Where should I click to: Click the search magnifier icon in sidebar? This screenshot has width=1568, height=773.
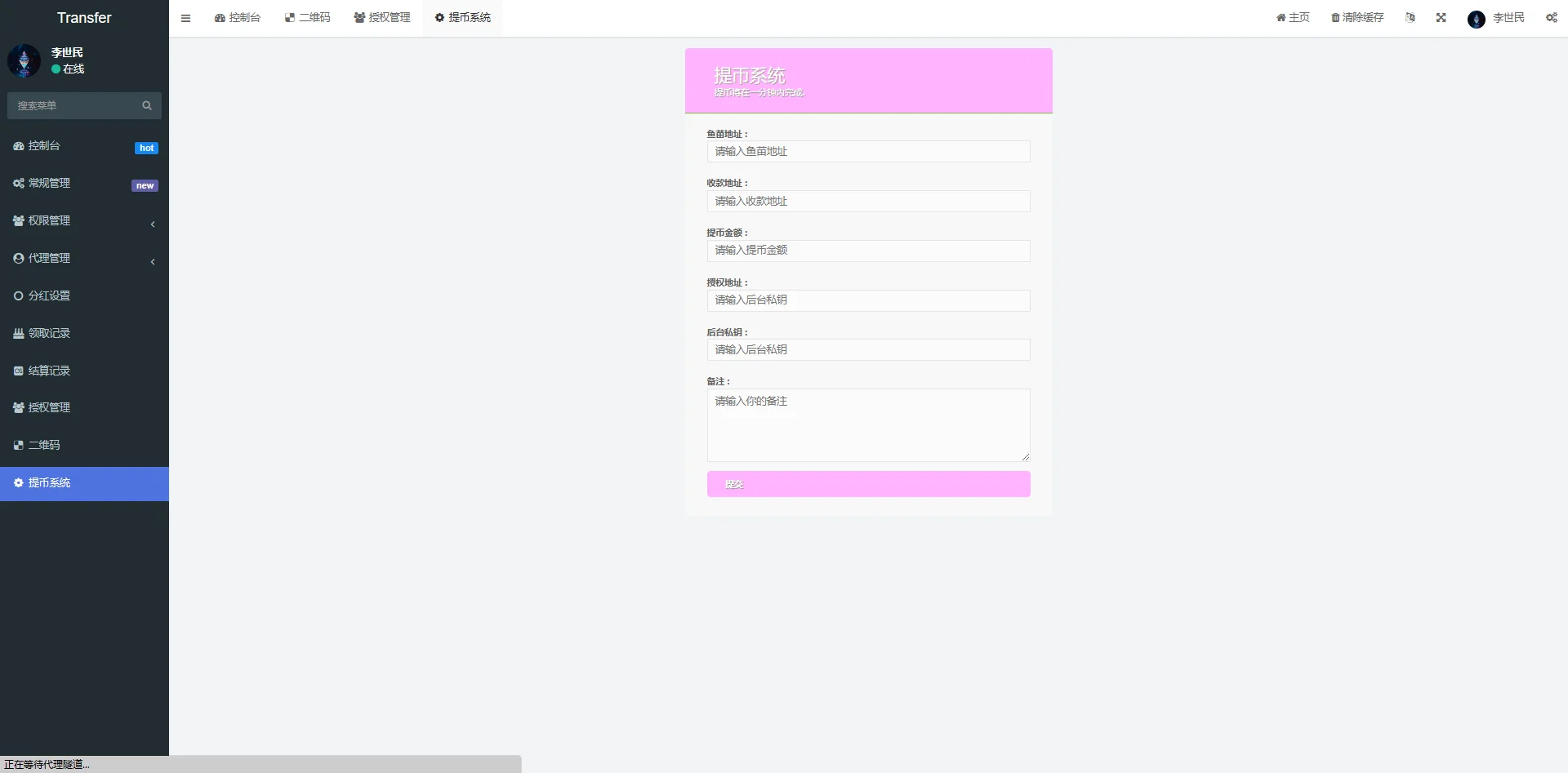point(147,105)
